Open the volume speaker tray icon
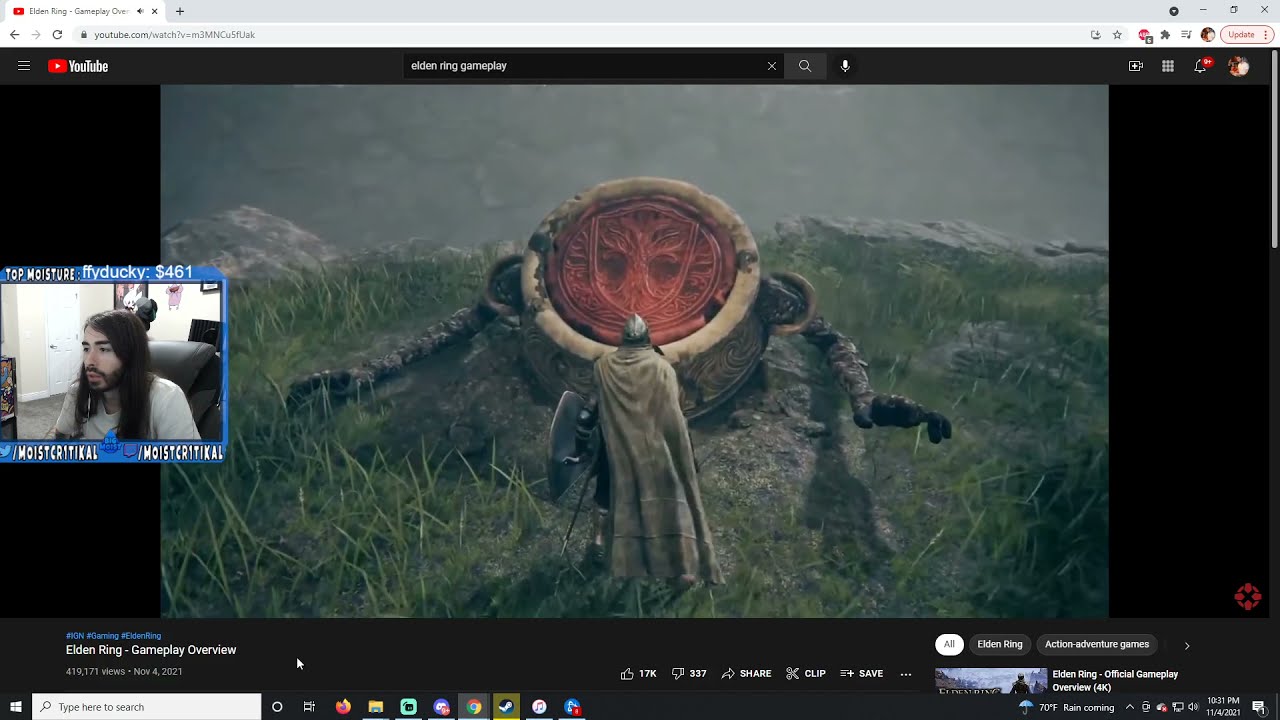 (1193, 707)
